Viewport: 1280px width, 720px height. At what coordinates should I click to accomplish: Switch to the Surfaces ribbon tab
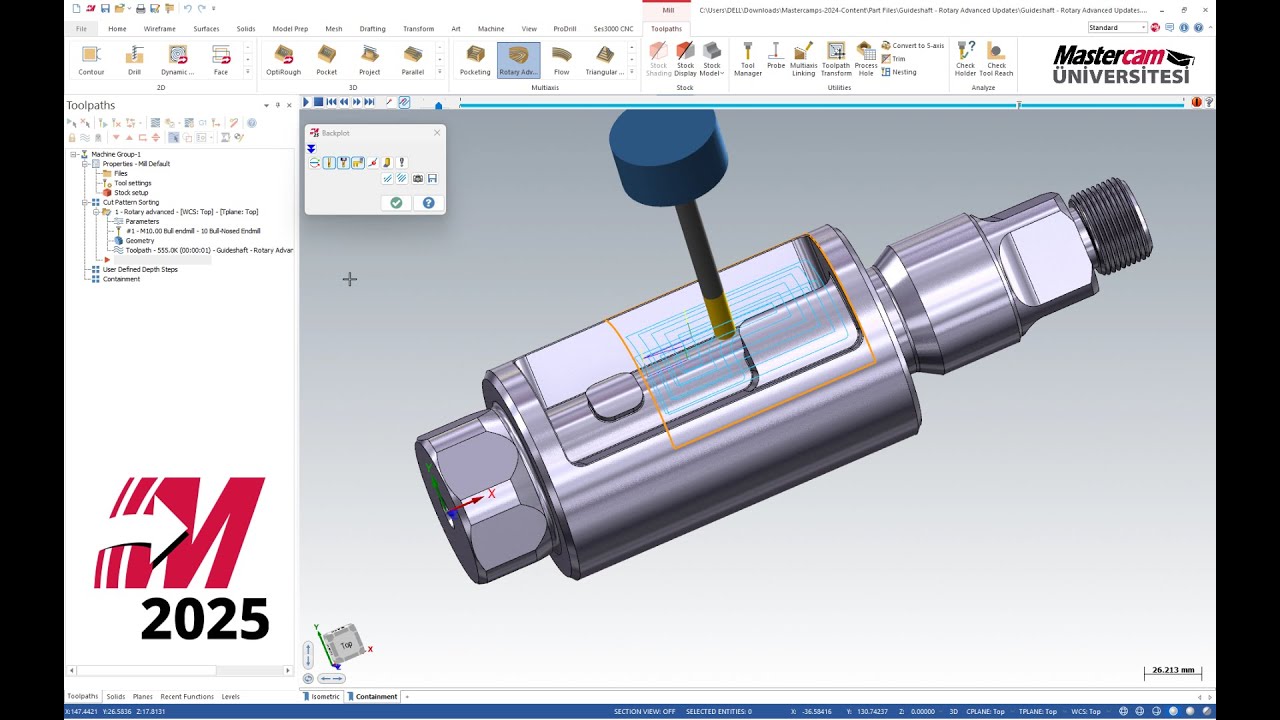(206, 29)
